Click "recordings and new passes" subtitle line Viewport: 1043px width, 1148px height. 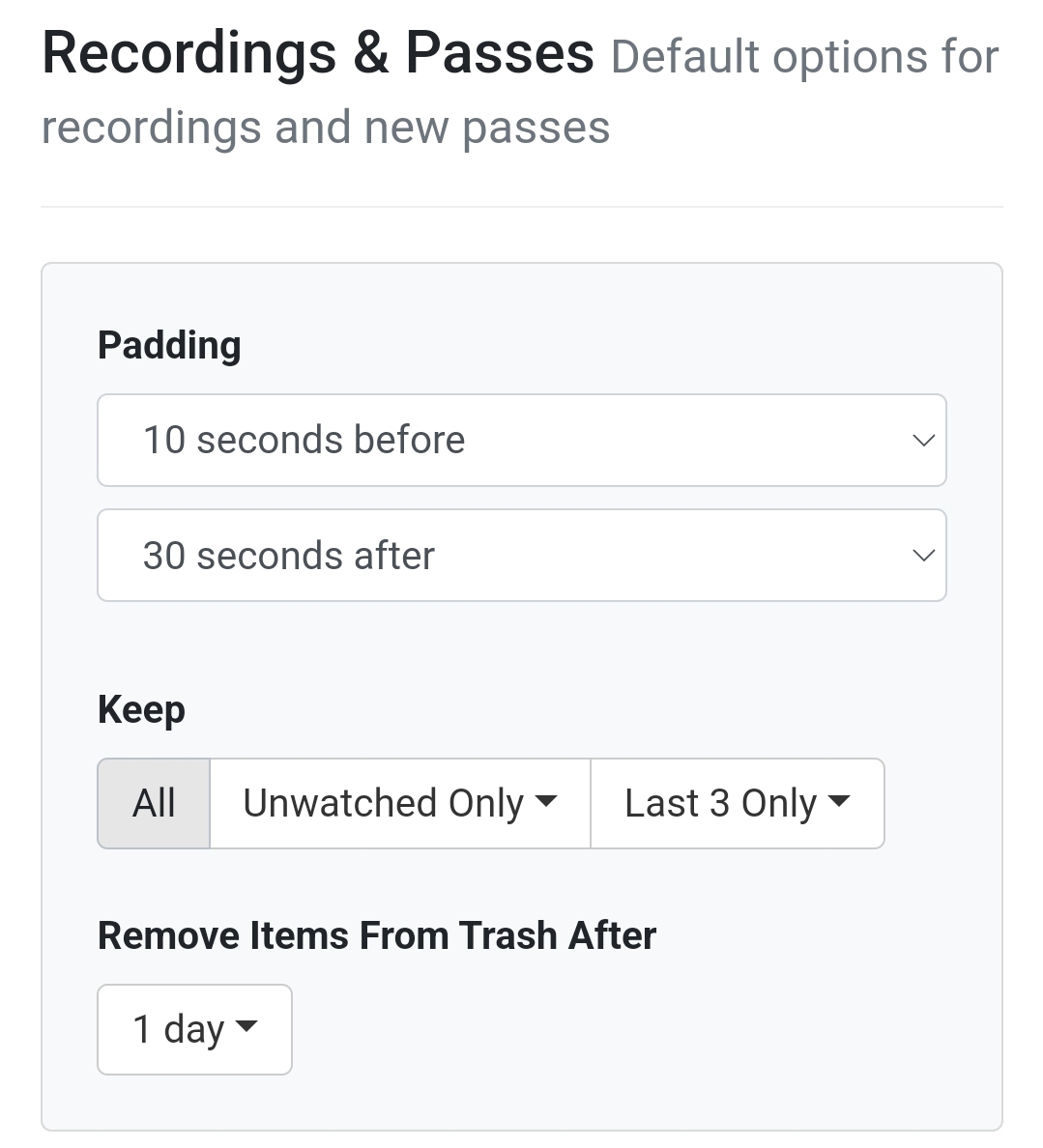pos(326,128)
